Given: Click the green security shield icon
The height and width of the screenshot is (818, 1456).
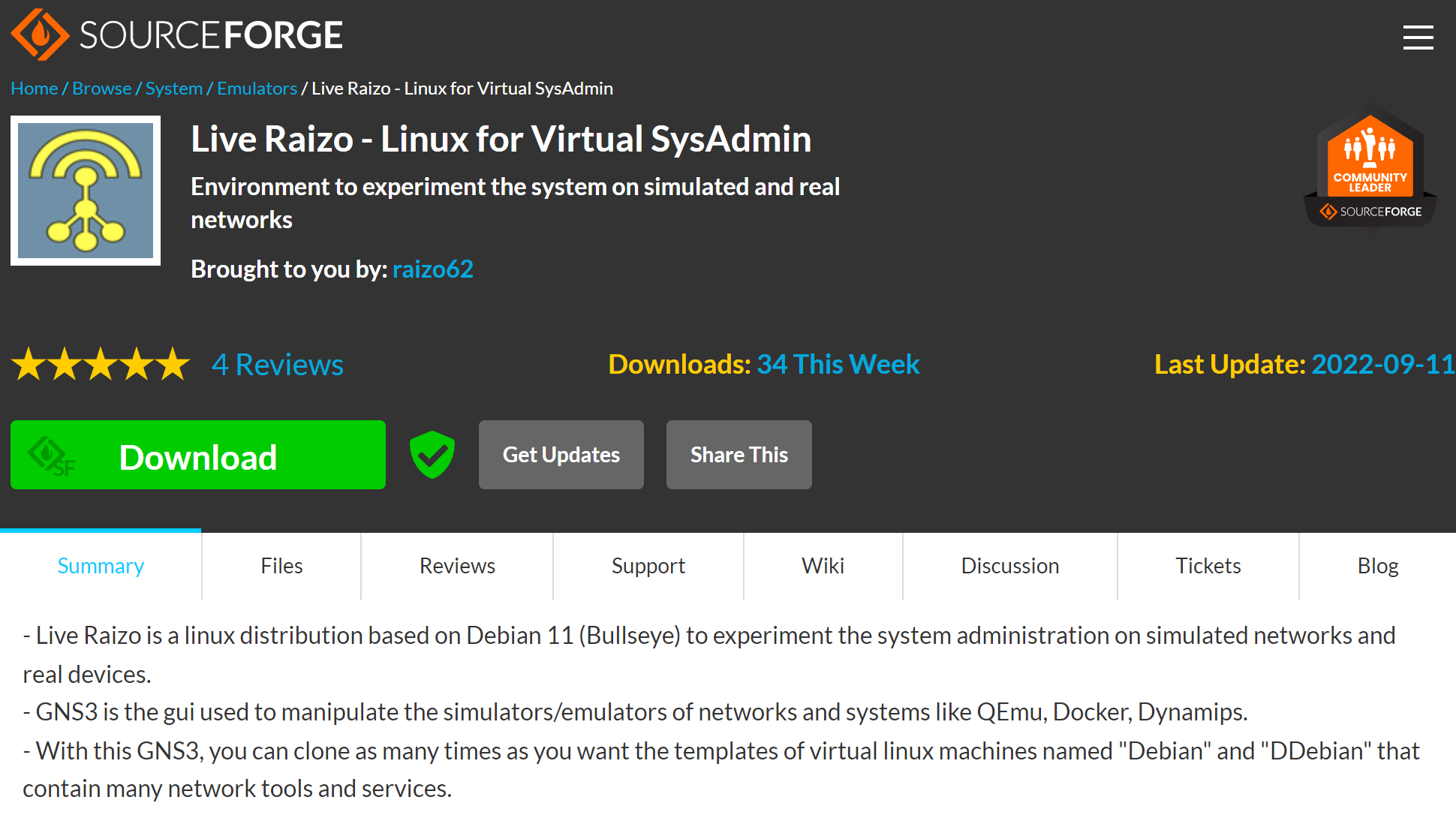Looking at the screenshot, I should pos(432,455).
